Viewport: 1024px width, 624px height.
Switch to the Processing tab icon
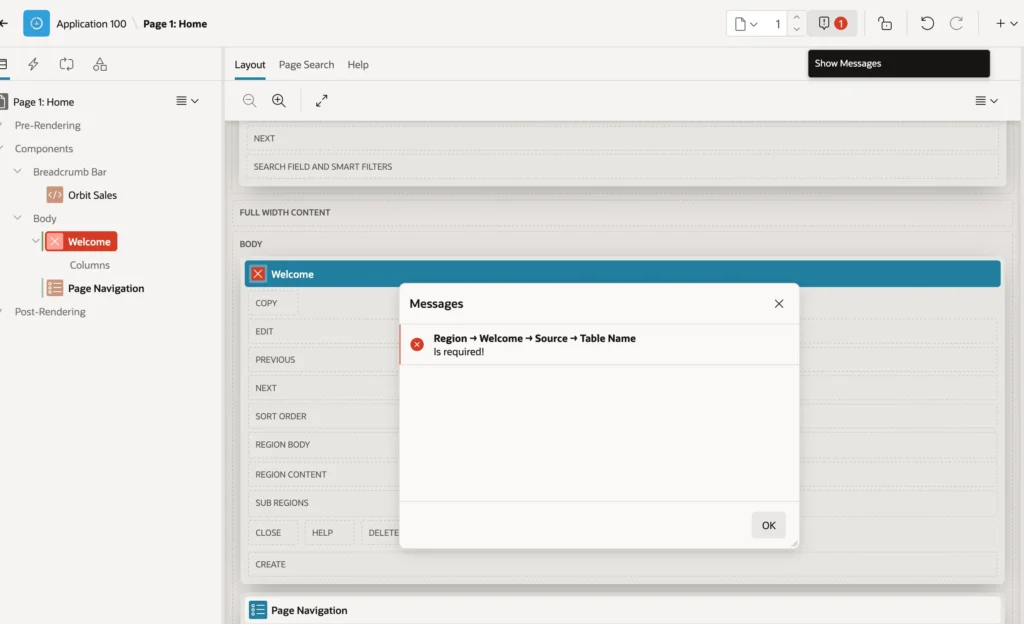(67, 64)
